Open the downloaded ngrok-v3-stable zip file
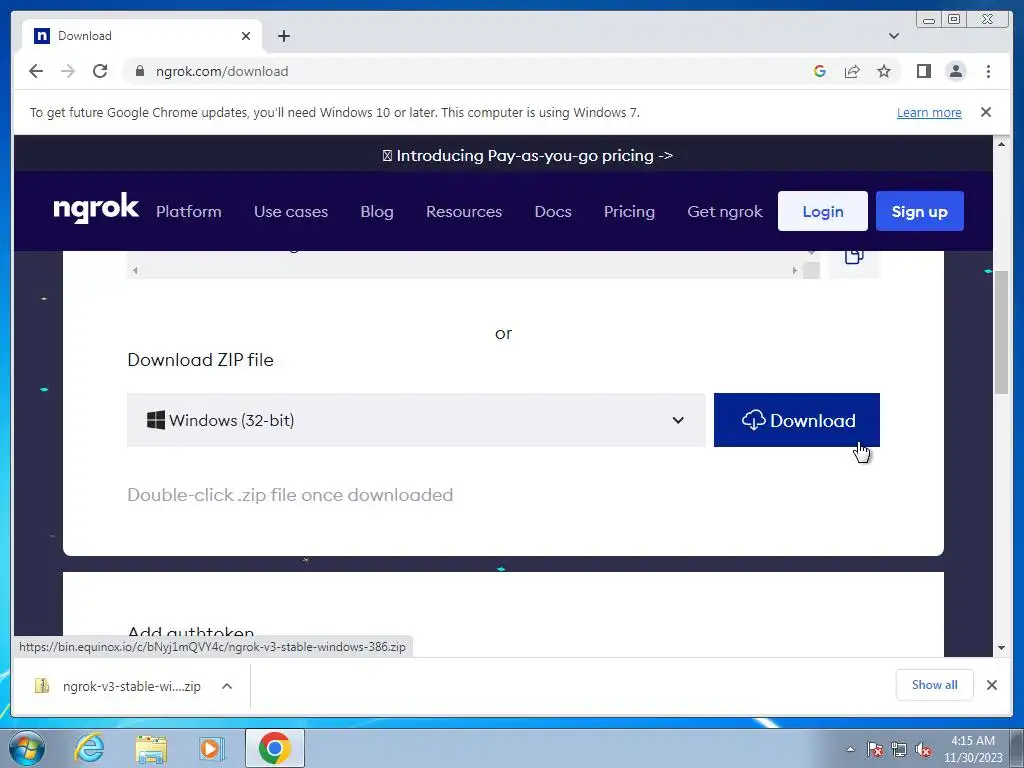The width and height of the screenshot is (1024, 768). coord(119,686)
